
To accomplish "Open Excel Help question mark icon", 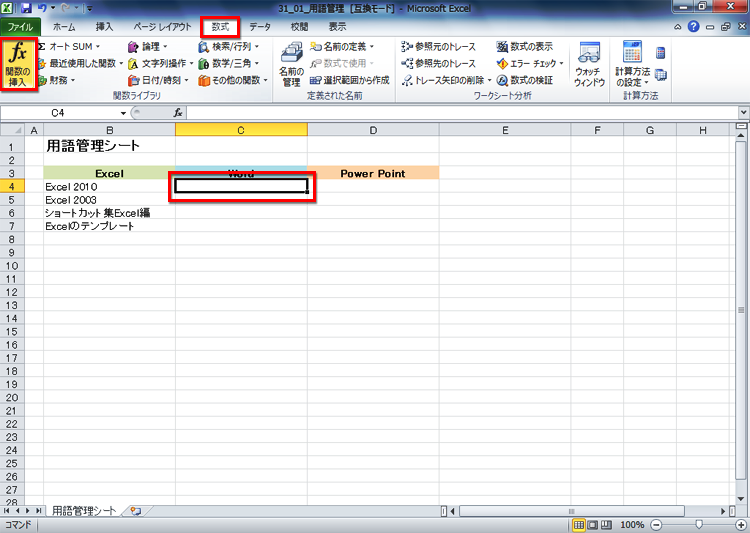I will tap(694, 27).
